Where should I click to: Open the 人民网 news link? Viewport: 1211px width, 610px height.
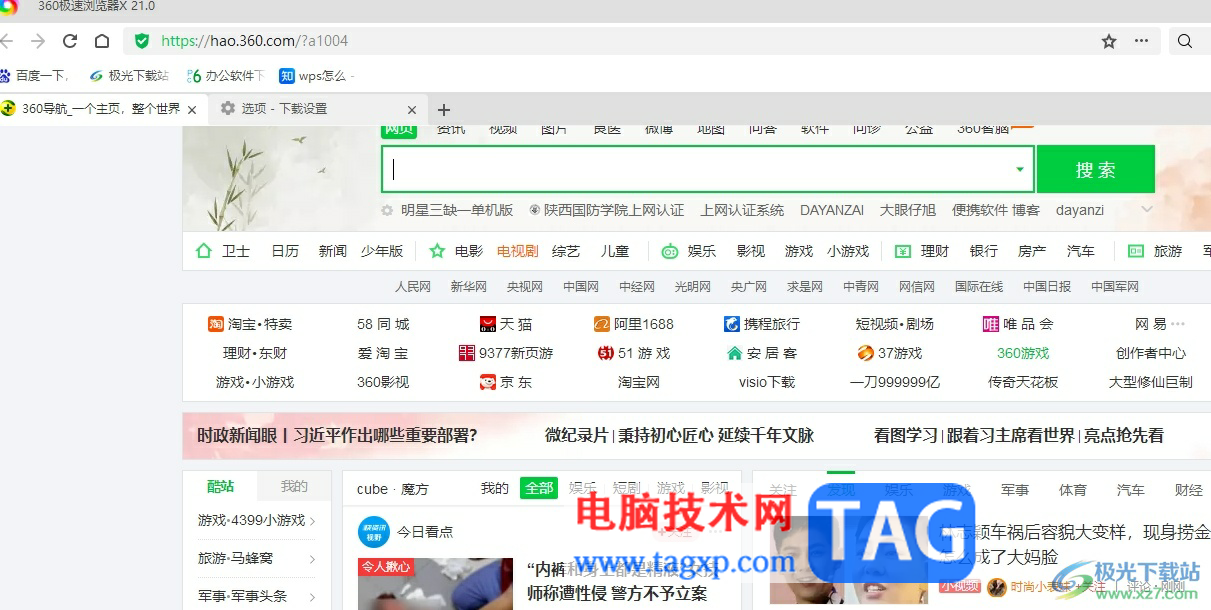[x=413, y=286]
